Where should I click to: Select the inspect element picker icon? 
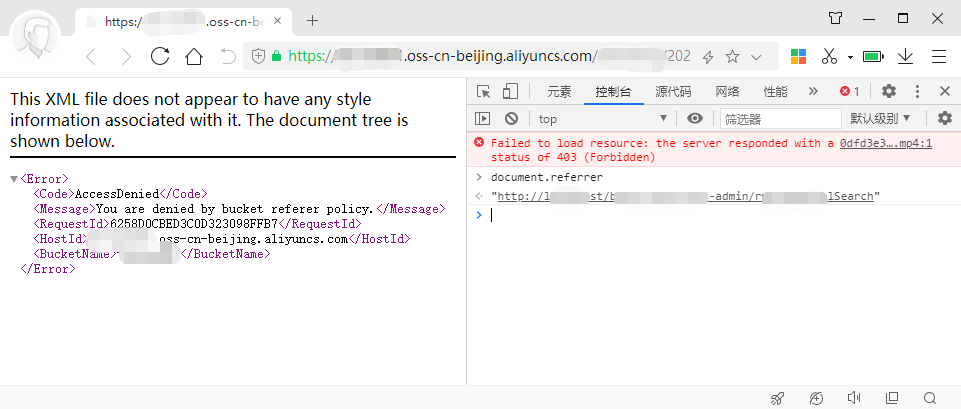click(484, 92)
